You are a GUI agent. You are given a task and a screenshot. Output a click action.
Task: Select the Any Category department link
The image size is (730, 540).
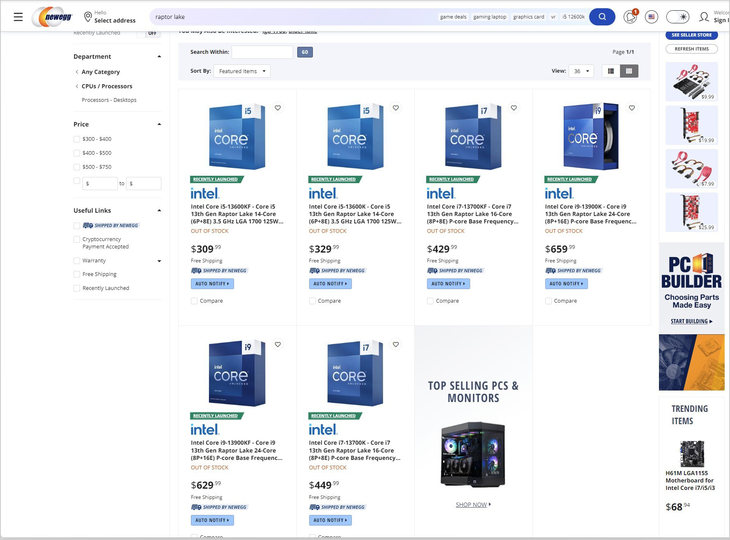pos(100,72)
